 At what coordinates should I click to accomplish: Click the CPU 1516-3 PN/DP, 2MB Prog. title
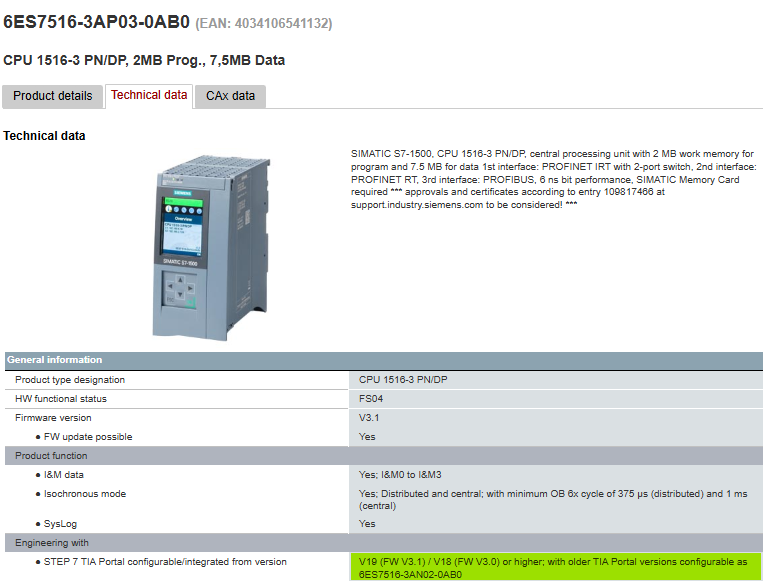144,60
